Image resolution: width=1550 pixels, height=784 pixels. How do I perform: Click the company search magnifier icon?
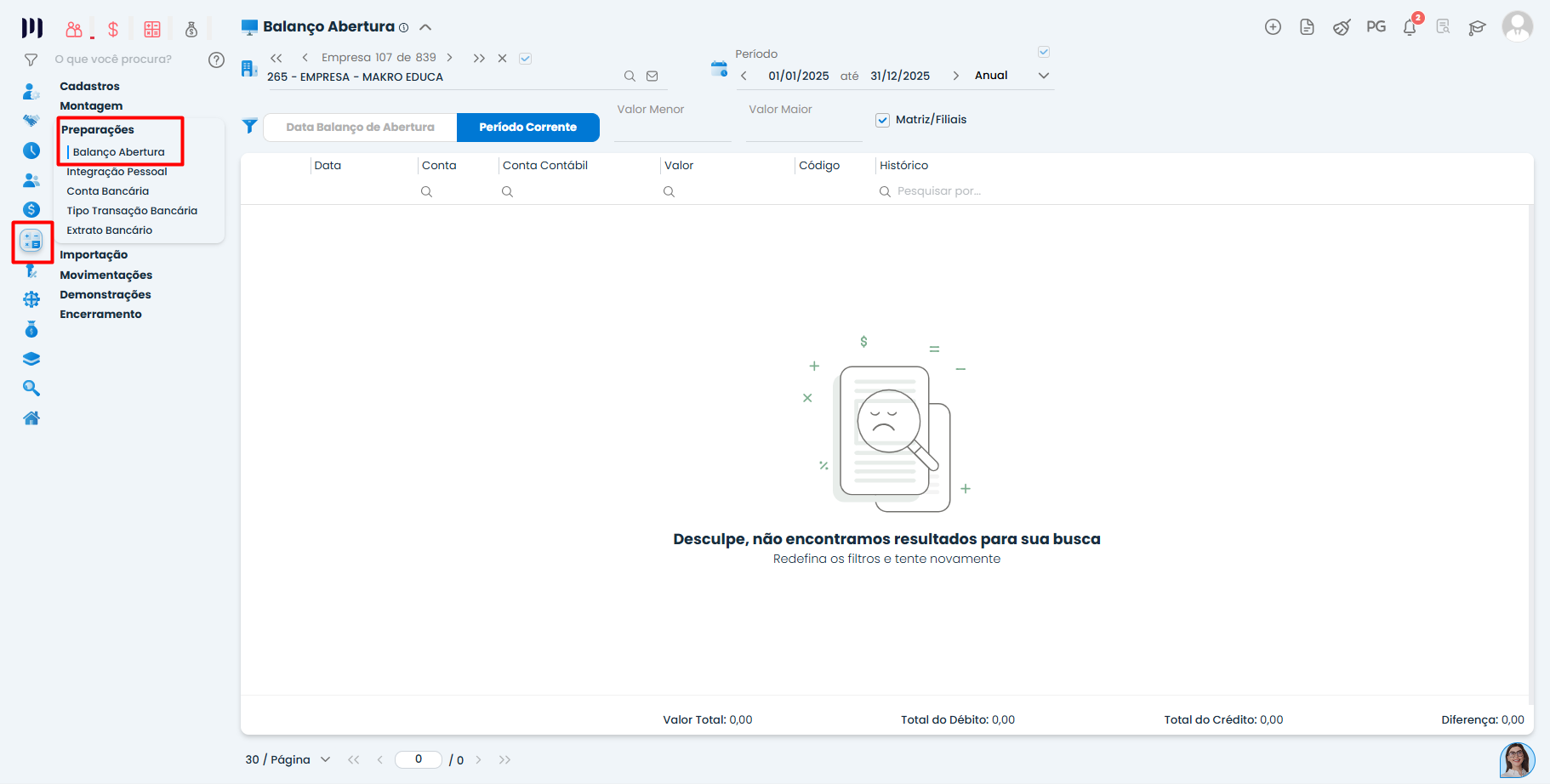(630, 77)
